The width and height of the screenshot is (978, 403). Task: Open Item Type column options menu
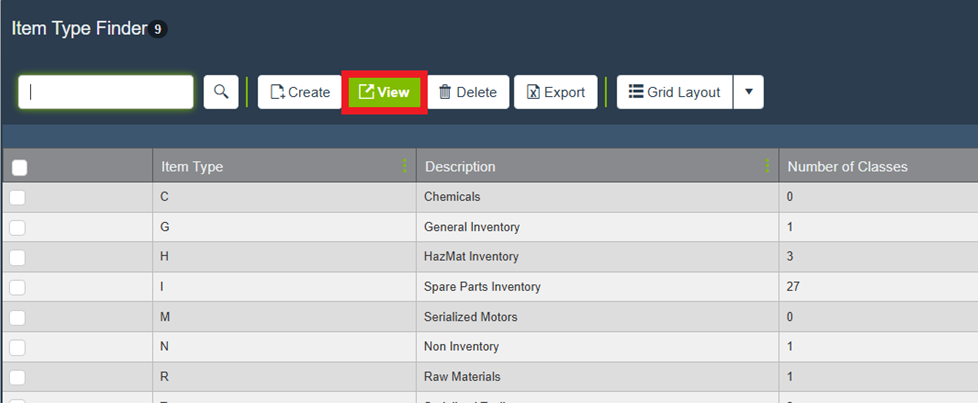405,167
